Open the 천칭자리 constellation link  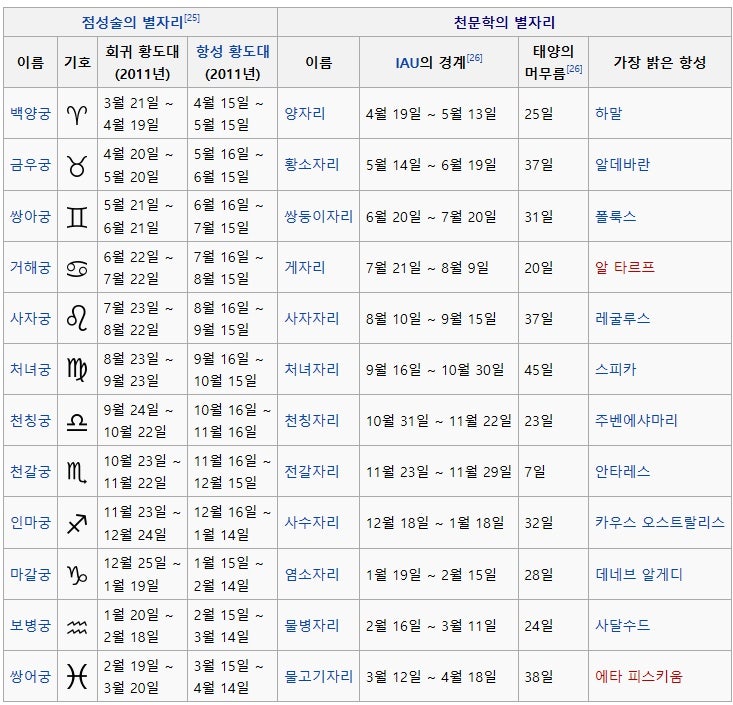click(312, 421)
